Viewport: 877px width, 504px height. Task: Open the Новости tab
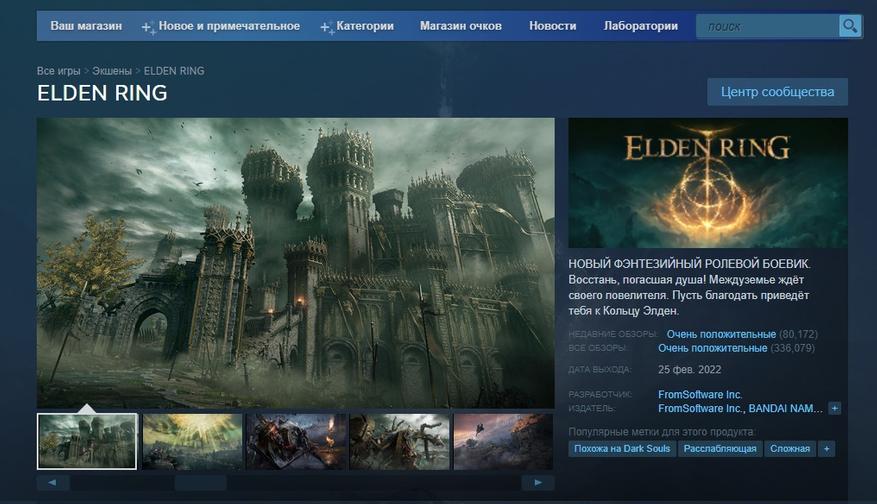(x=553, y=26)
